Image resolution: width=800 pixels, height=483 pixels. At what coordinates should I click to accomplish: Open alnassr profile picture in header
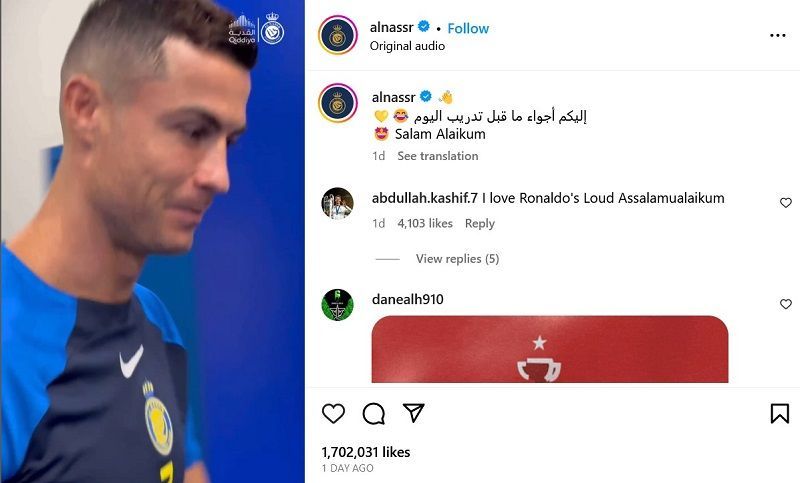coord(338,35)
